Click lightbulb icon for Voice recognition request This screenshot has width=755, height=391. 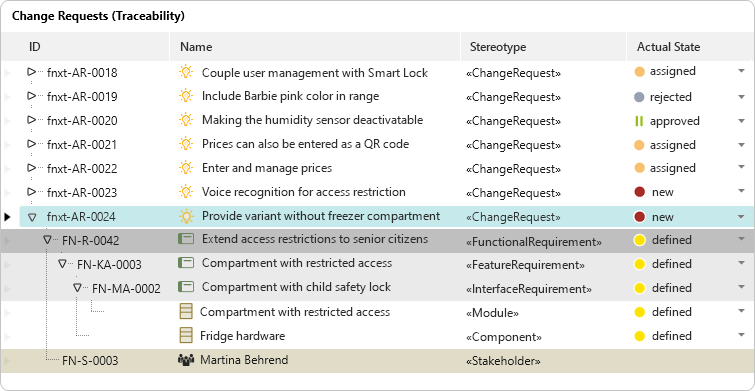click(x=186, y=192)
